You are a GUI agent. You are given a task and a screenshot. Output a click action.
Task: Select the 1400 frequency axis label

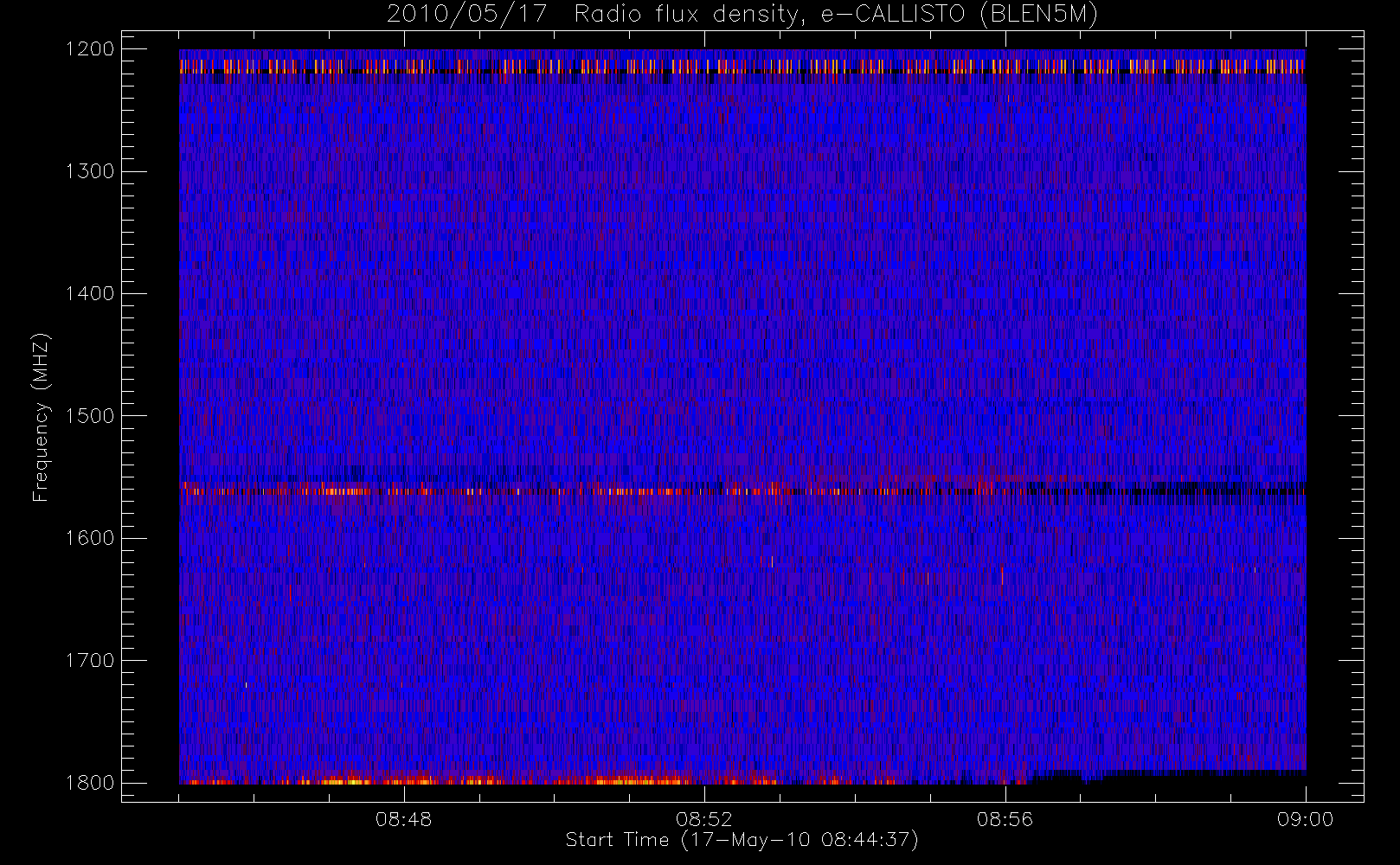tap(90, 293)
